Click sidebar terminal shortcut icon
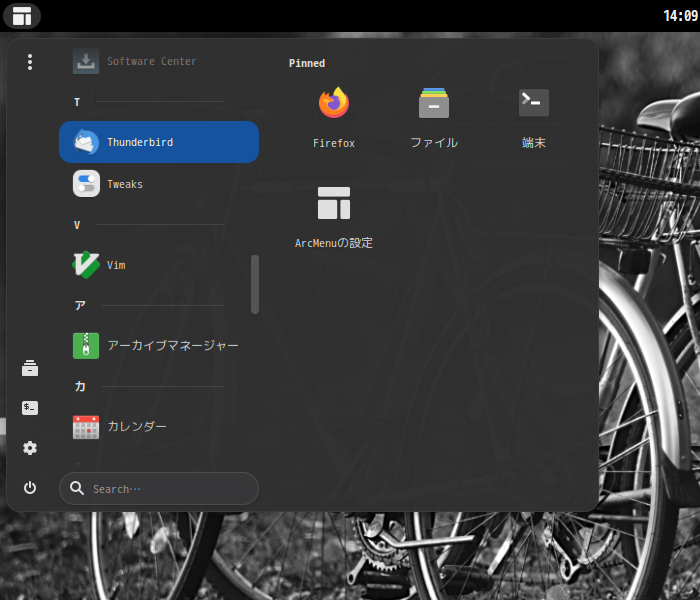The width and height of the screenshot is (700, 600). 30,408
